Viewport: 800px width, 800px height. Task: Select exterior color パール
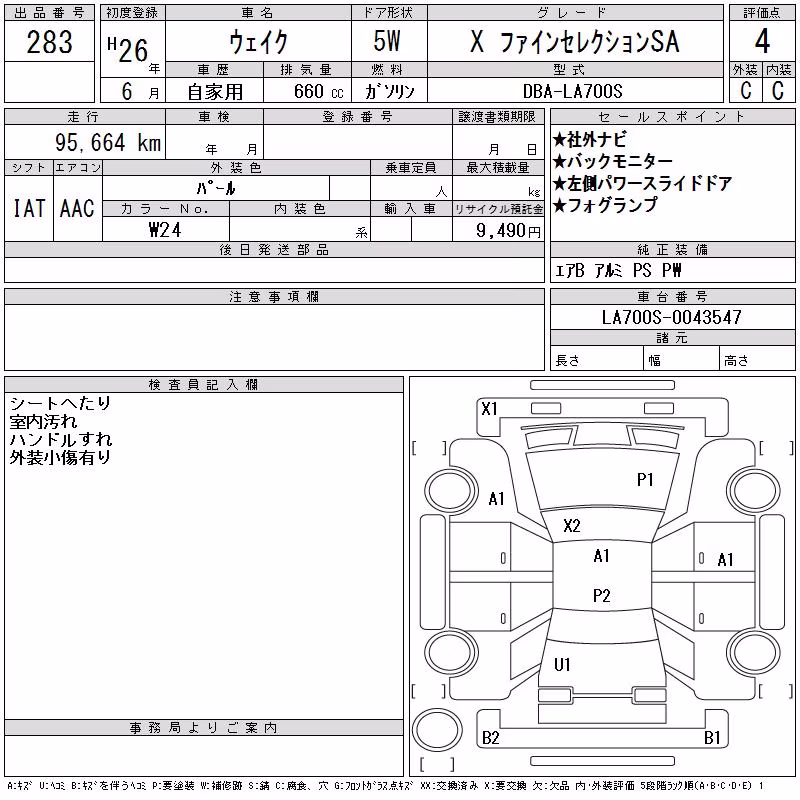[x=216, y=188]
